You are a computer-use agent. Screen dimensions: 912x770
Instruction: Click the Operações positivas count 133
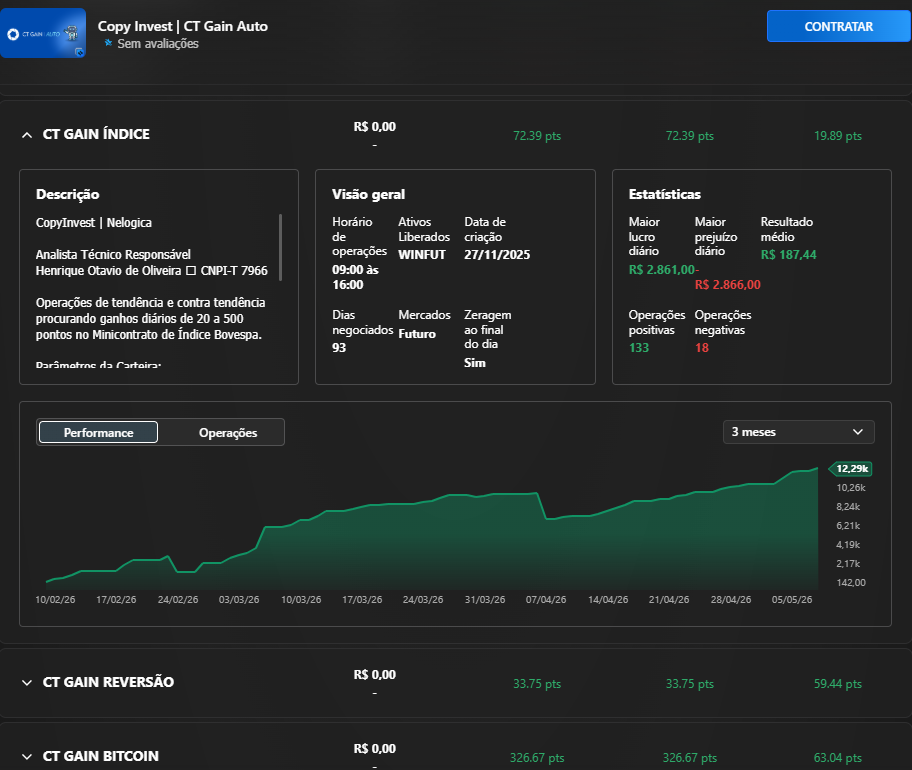pyautogui.click(x=639, y=348)
